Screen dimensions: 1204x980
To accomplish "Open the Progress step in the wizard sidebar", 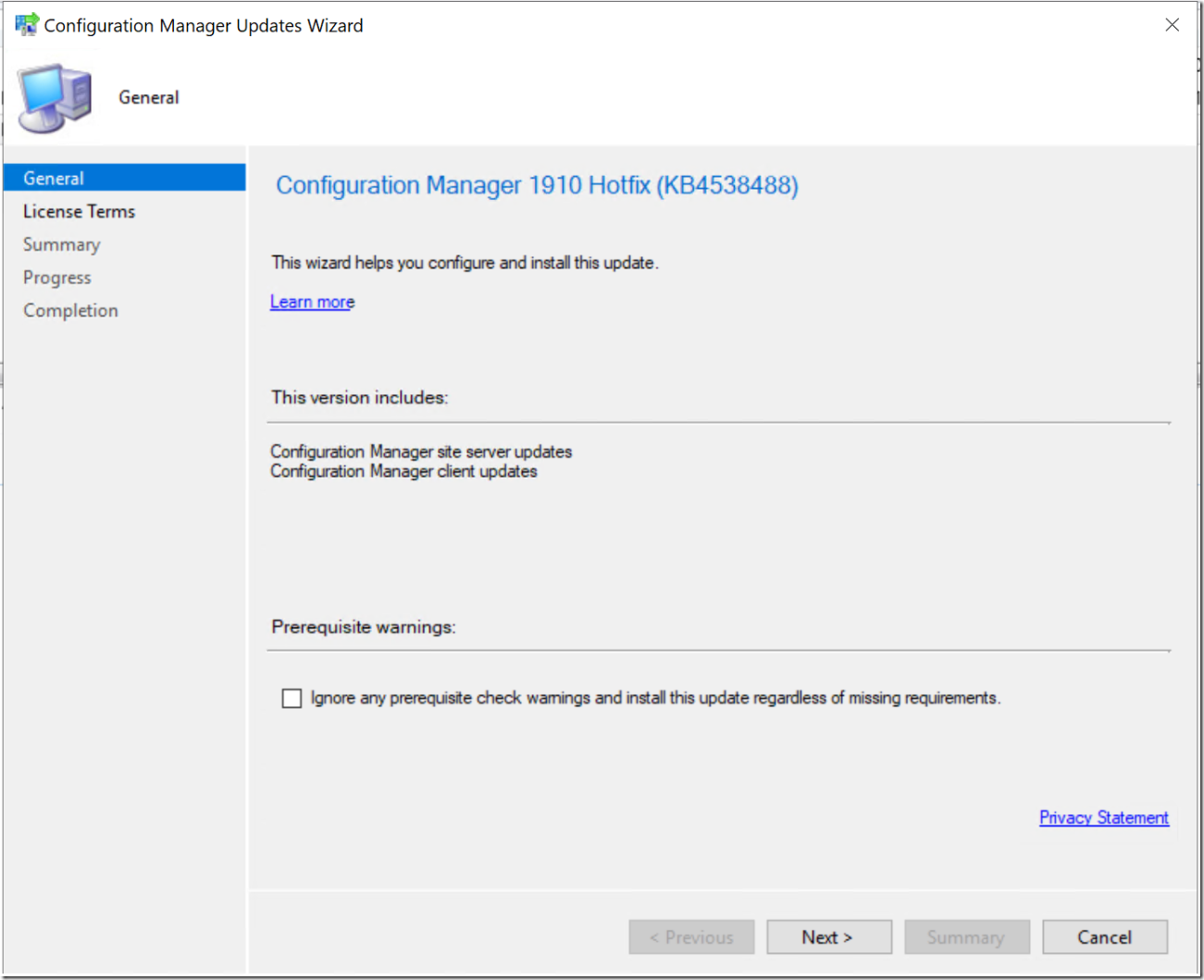I will pyautogui.click(x=56, y=277).
